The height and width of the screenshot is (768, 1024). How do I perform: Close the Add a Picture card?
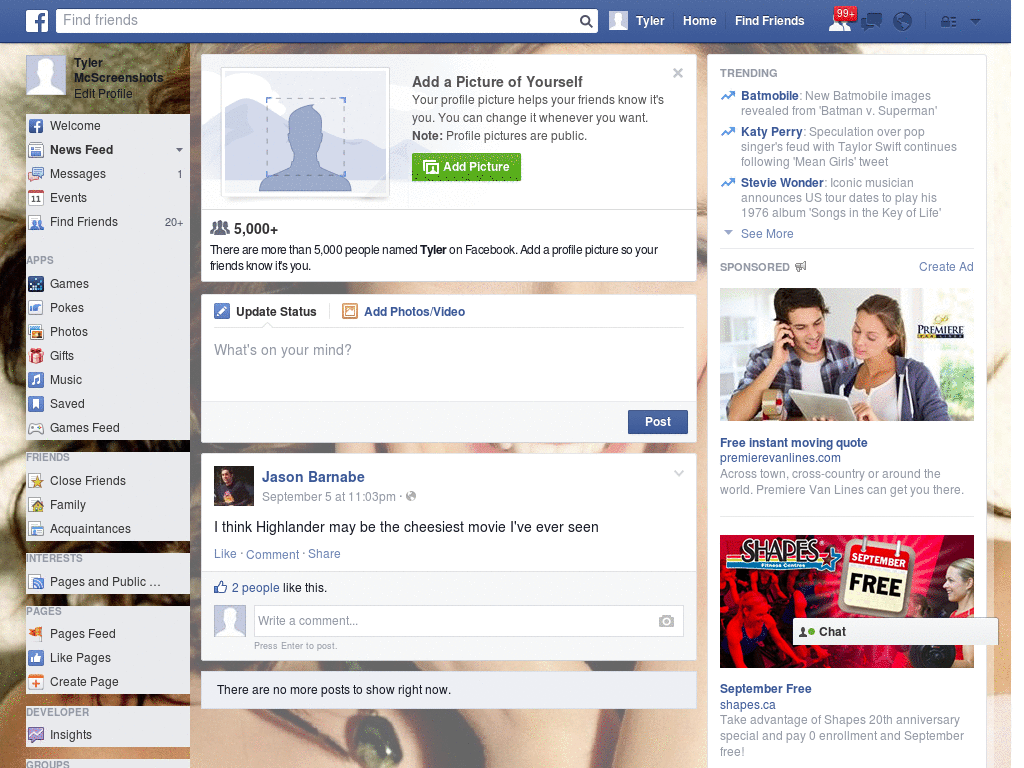678,73
